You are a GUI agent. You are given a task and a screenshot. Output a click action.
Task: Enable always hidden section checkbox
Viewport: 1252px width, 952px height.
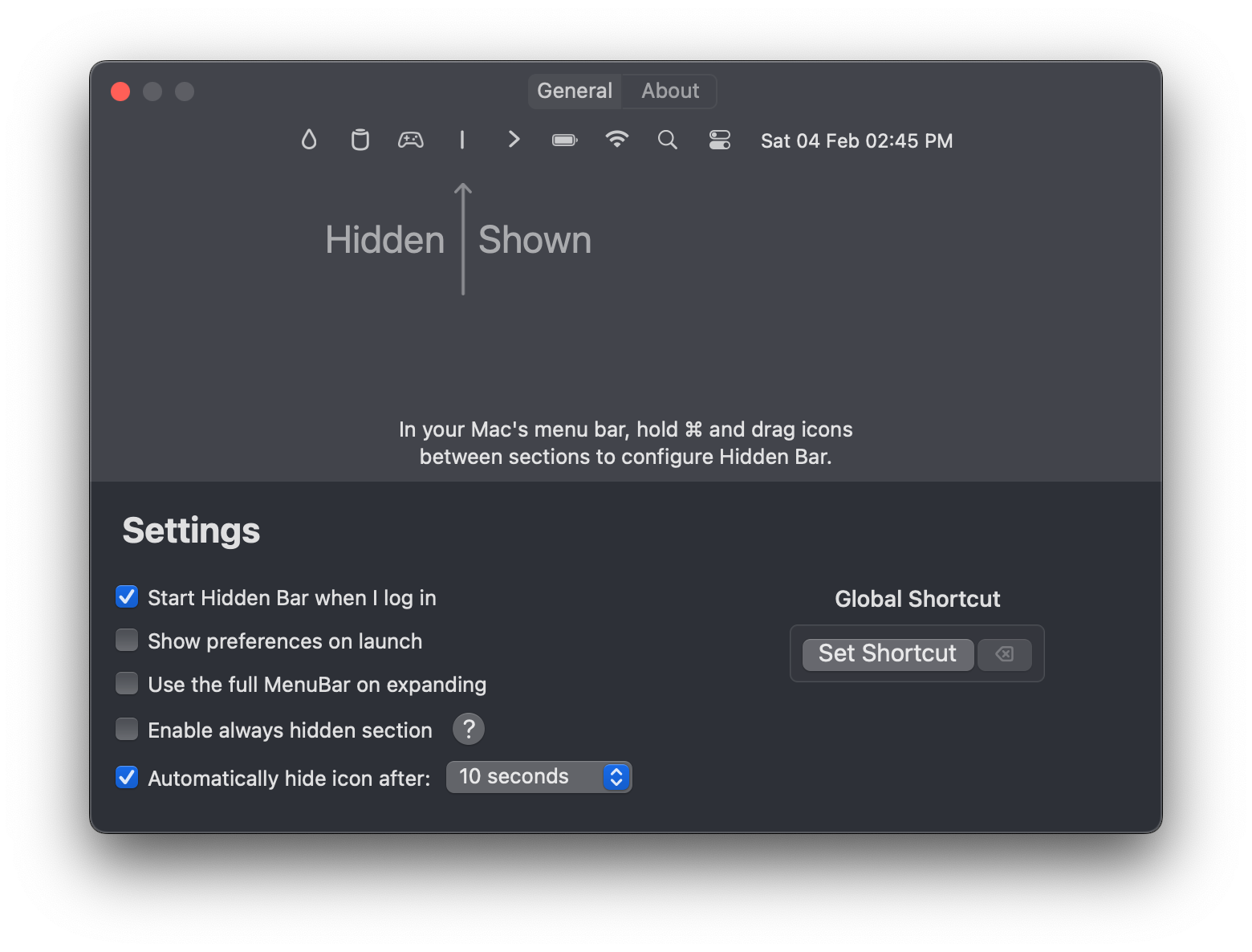pyautogui.click(x=127, y=729)
